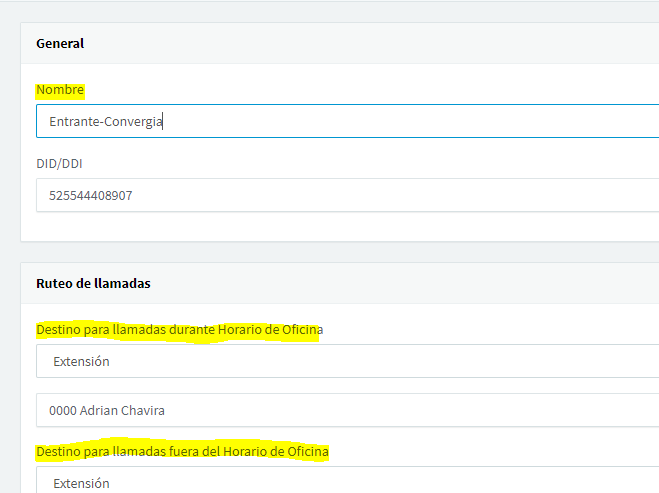Click the 'durante Horario de Oficina' label

pos(179,330)
